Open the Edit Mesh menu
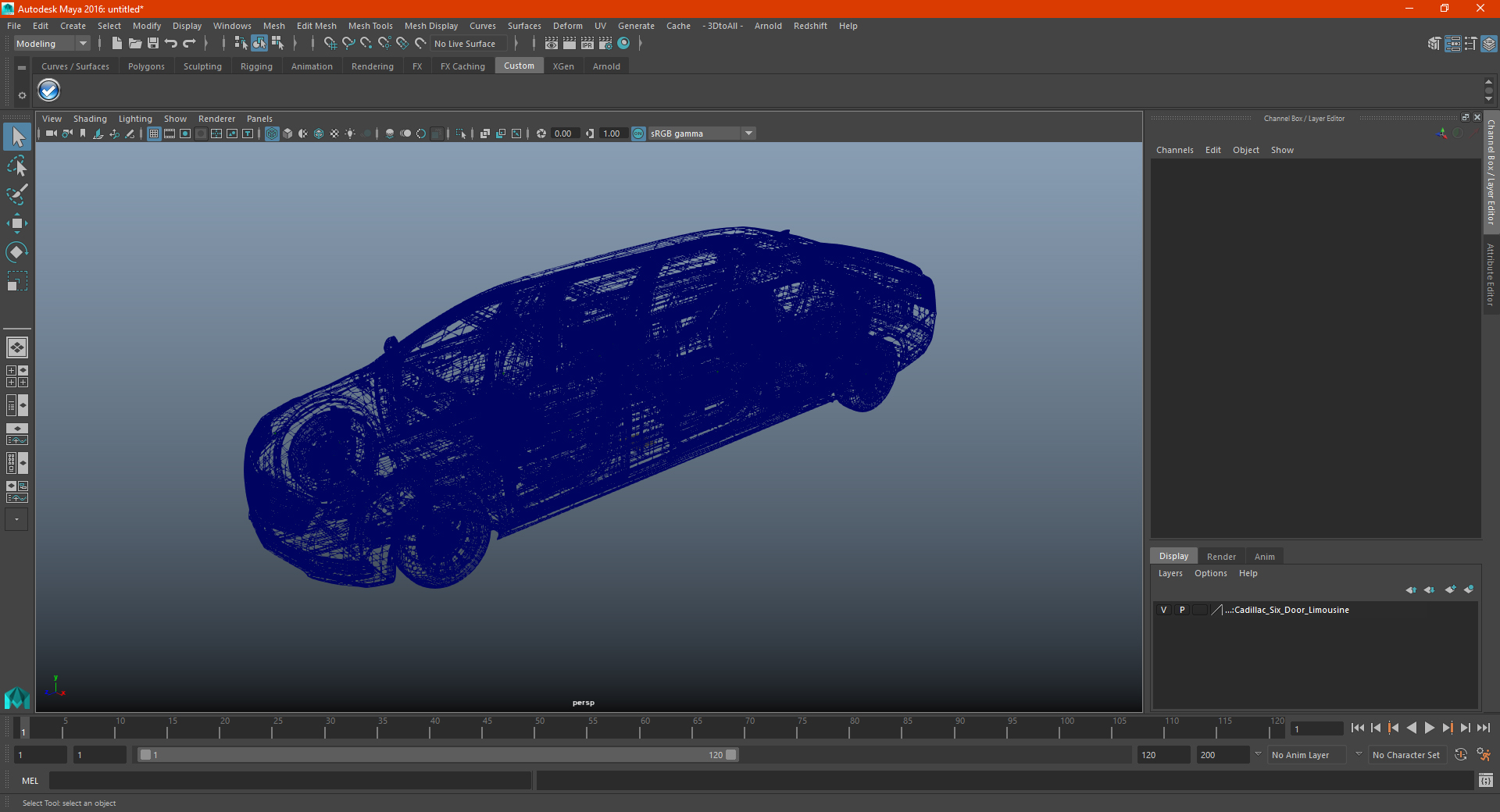This screenshot has width=1500, height=812. tap(316, 26)
